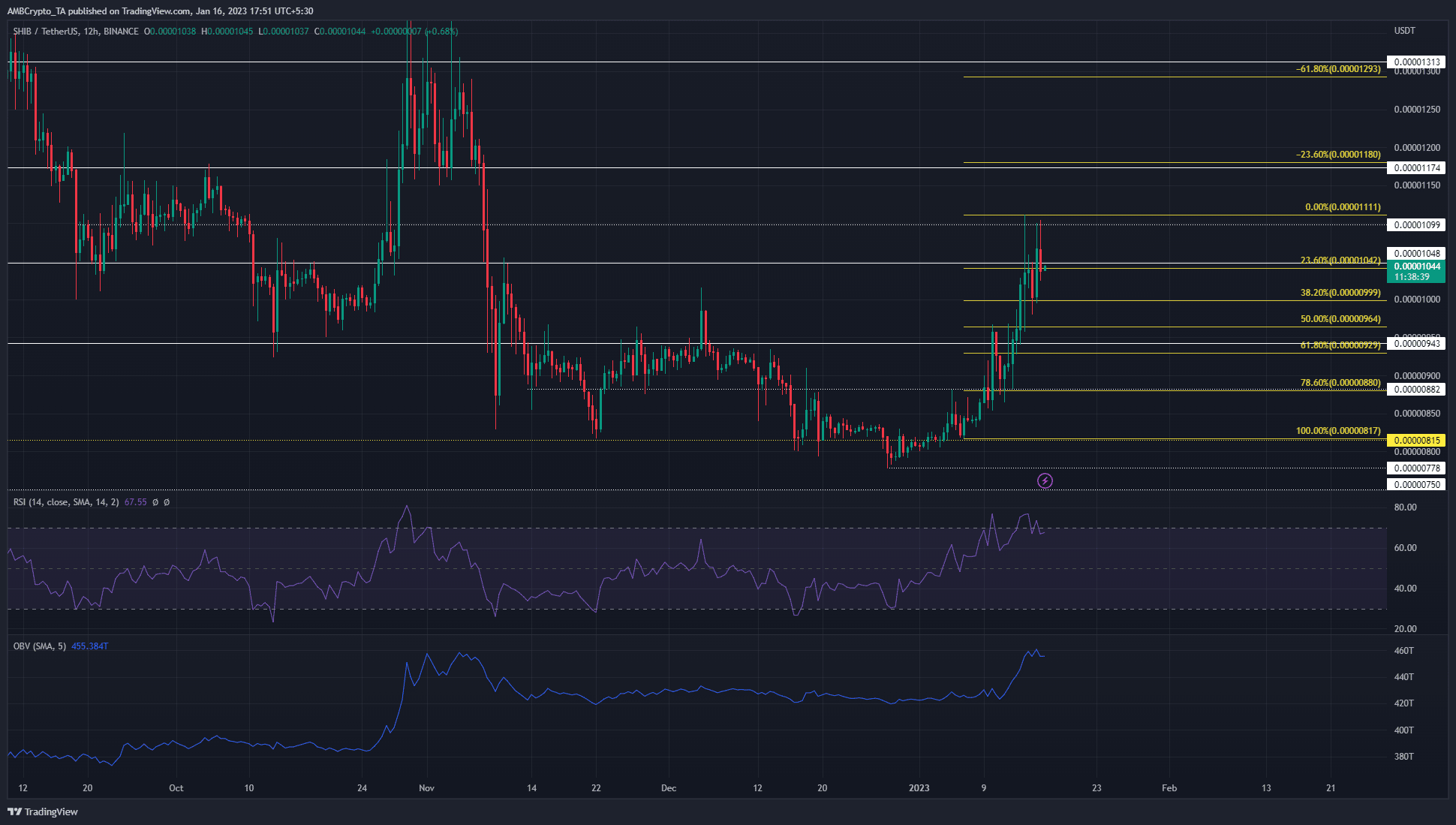Select the 78.60%(0.00000880) Fibonacci label
Screen dimensions: 1456x825
click(x=1340, y=383)
